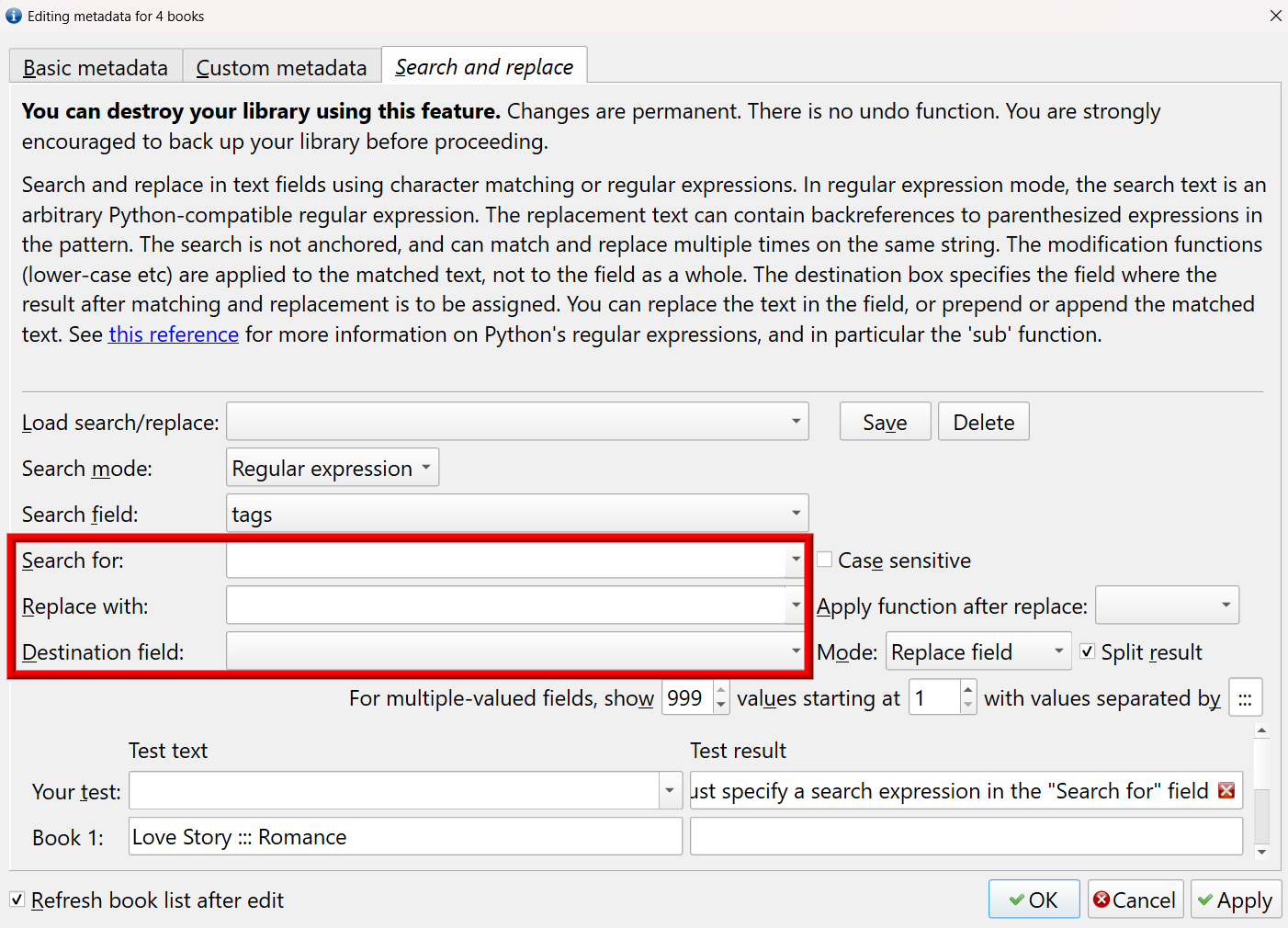Switch to the Basic metadata tab
Viewport: 1288px width, 928px height.
(x=96, y=68)
